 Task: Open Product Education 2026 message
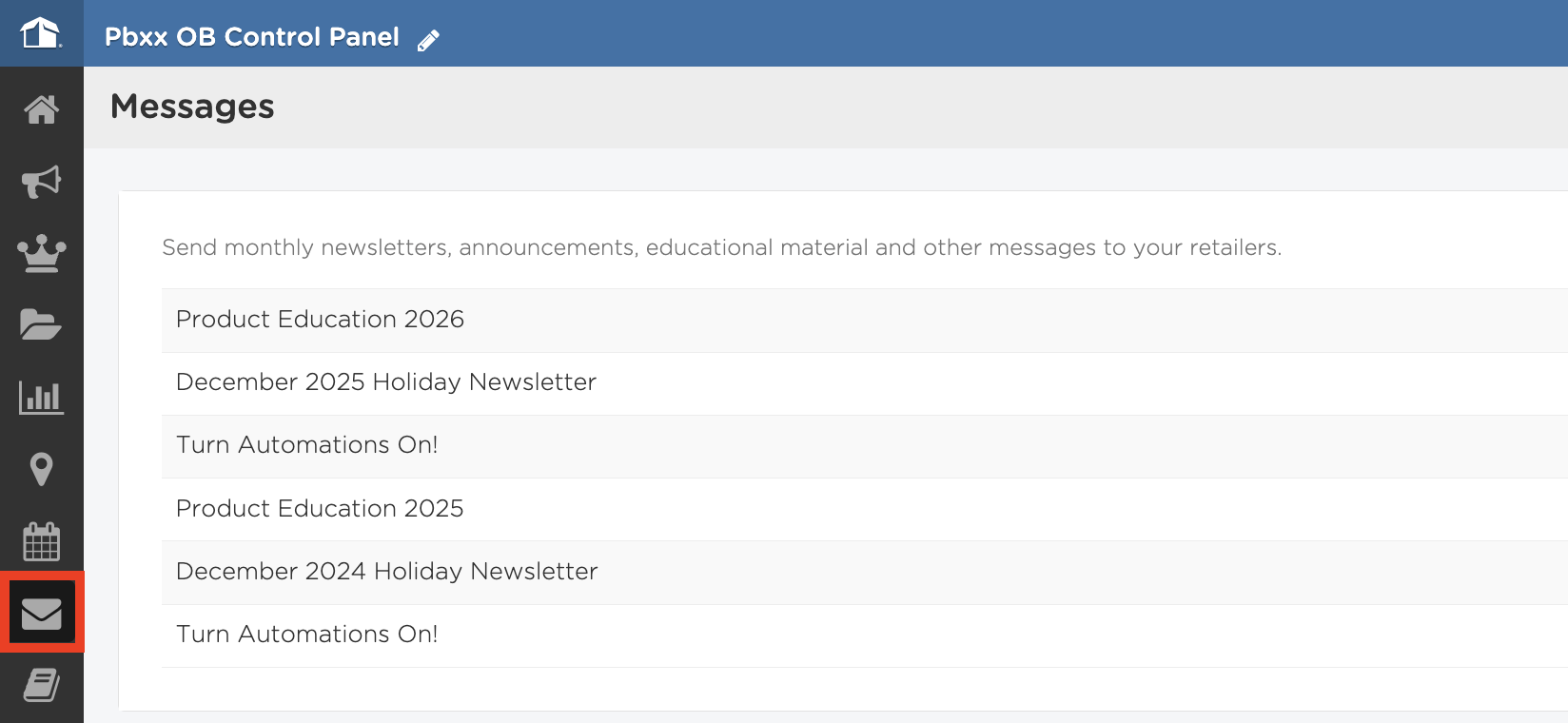click(x=864, y=321)
